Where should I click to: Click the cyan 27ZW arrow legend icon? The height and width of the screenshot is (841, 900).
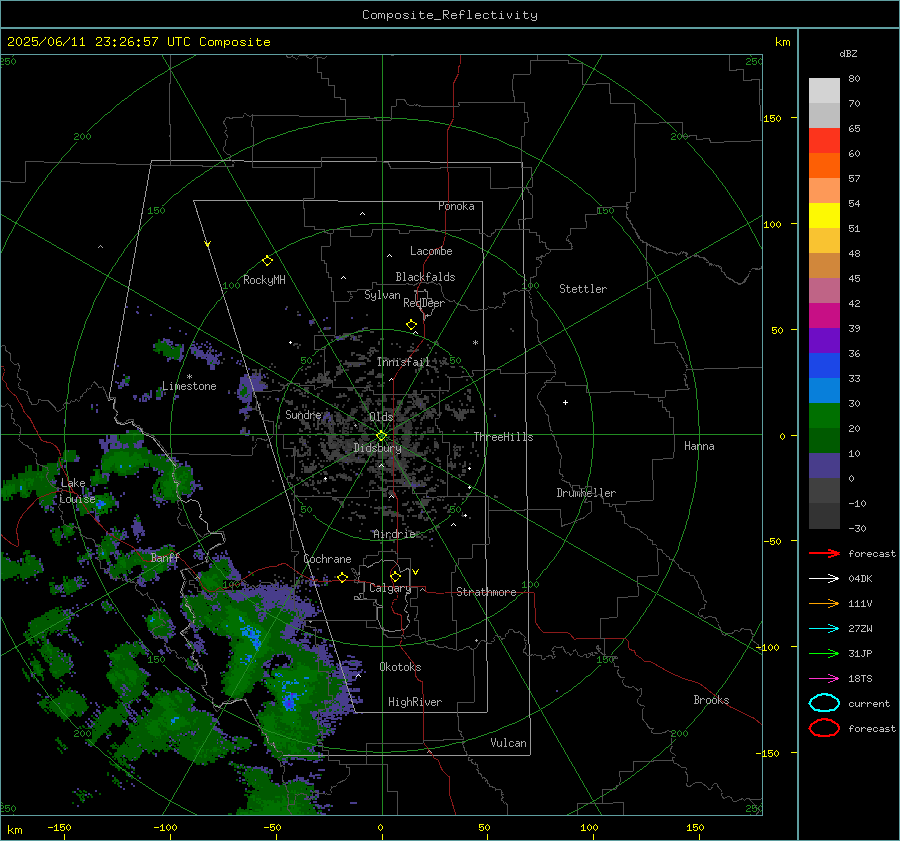point(824,629)
